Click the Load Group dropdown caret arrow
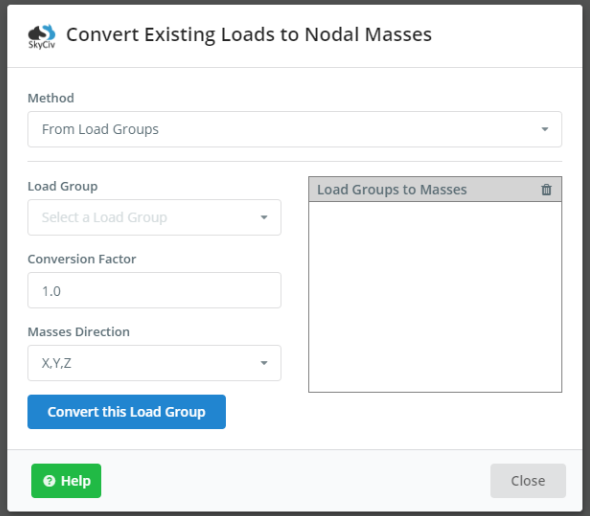This screenshot has height=516, width=590. pyautogui.click(x=264, y=218)
